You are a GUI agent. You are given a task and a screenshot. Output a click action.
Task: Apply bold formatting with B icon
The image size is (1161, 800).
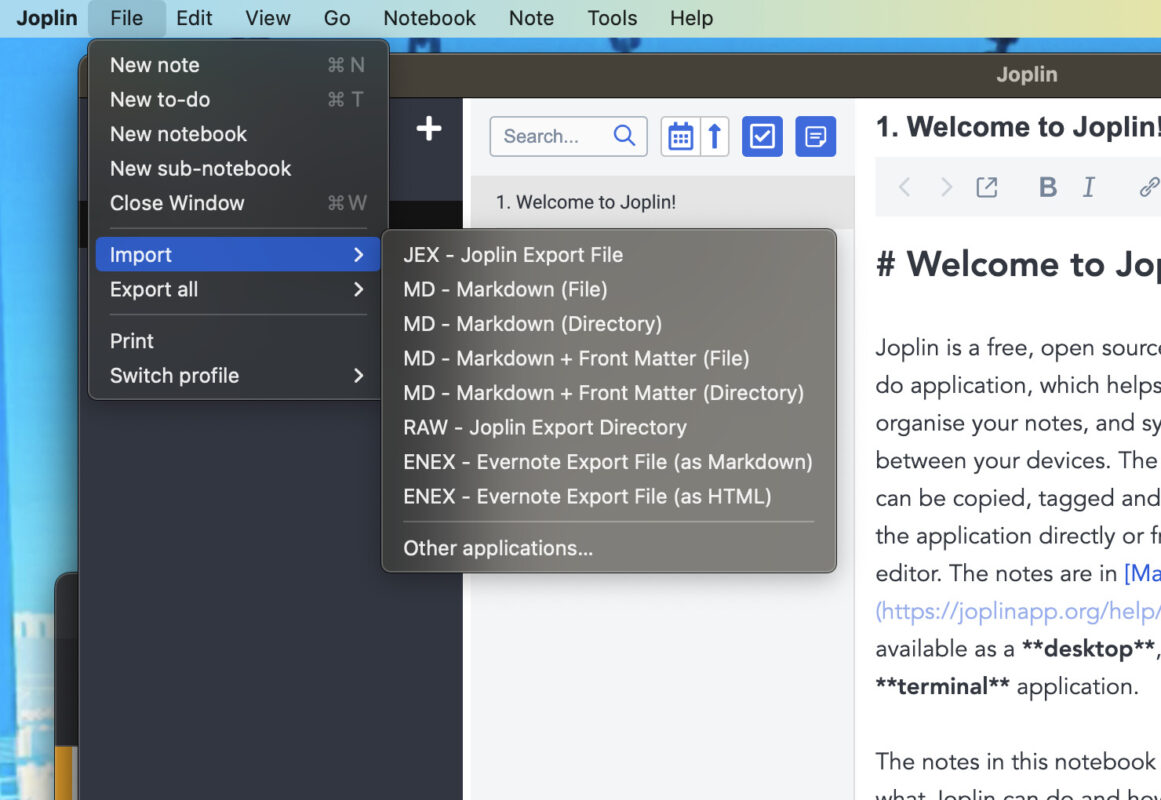1047,187
